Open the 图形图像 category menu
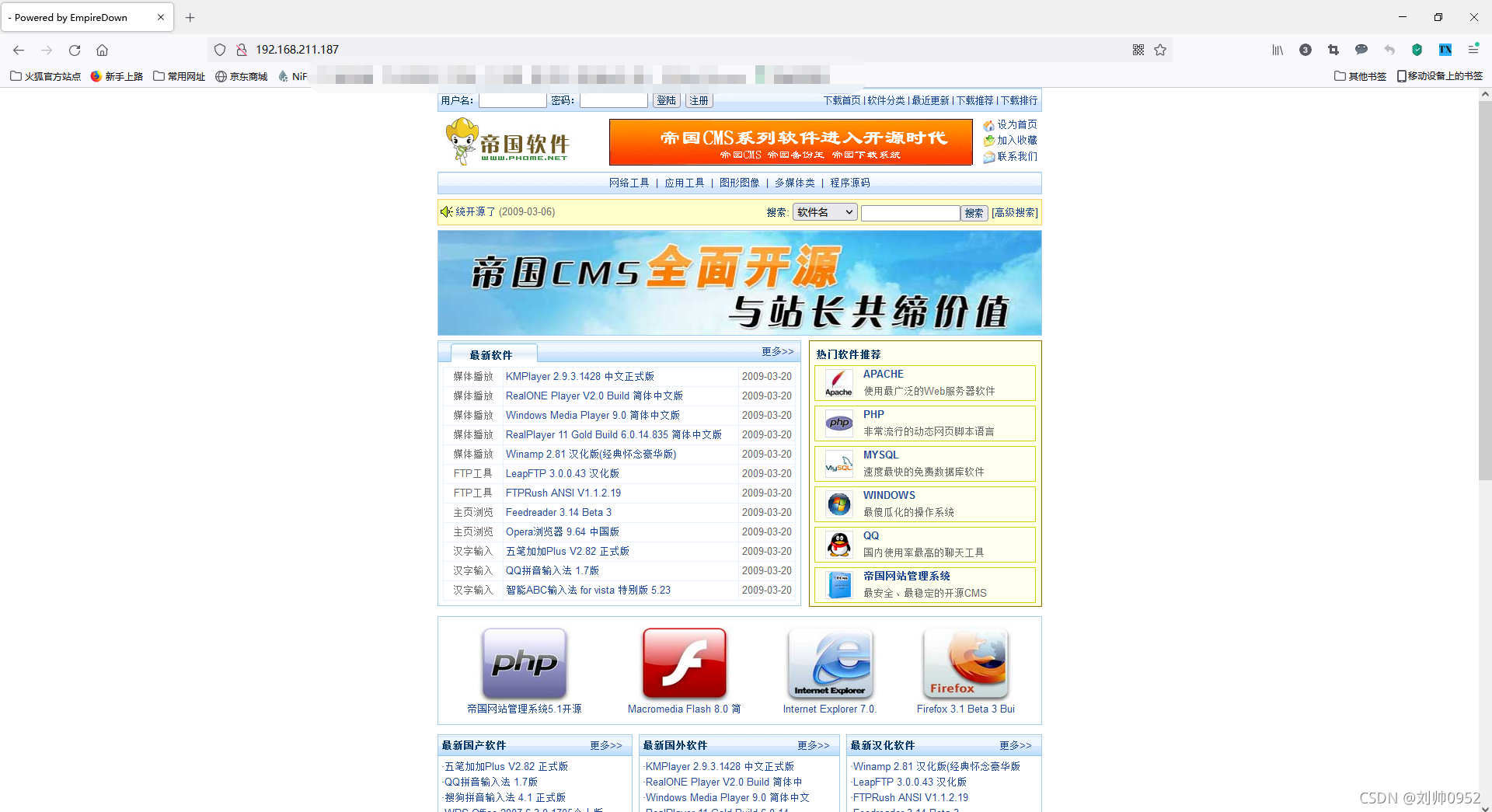 coord(739,183)
